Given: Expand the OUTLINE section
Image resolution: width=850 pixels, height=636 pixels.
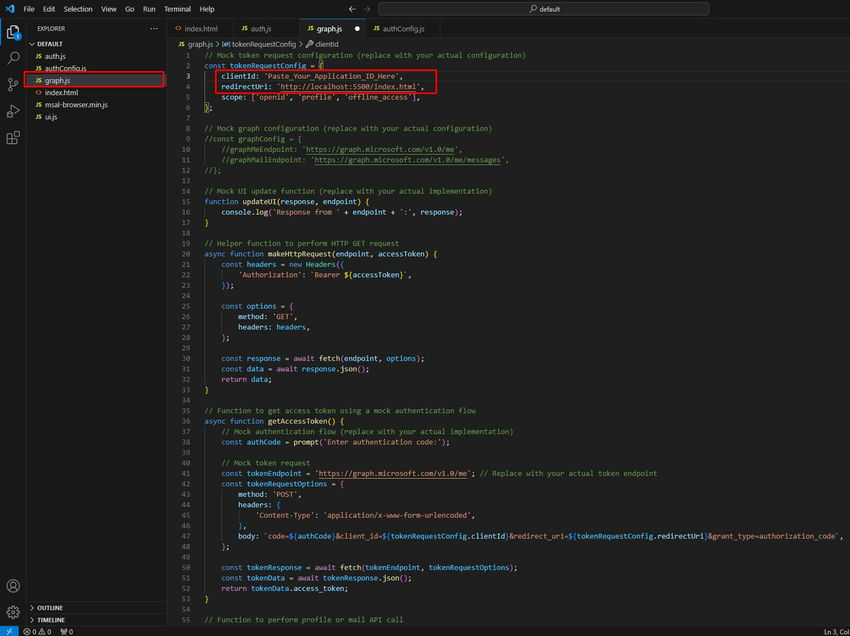Looking at the screenshot, I should point(50,607).
